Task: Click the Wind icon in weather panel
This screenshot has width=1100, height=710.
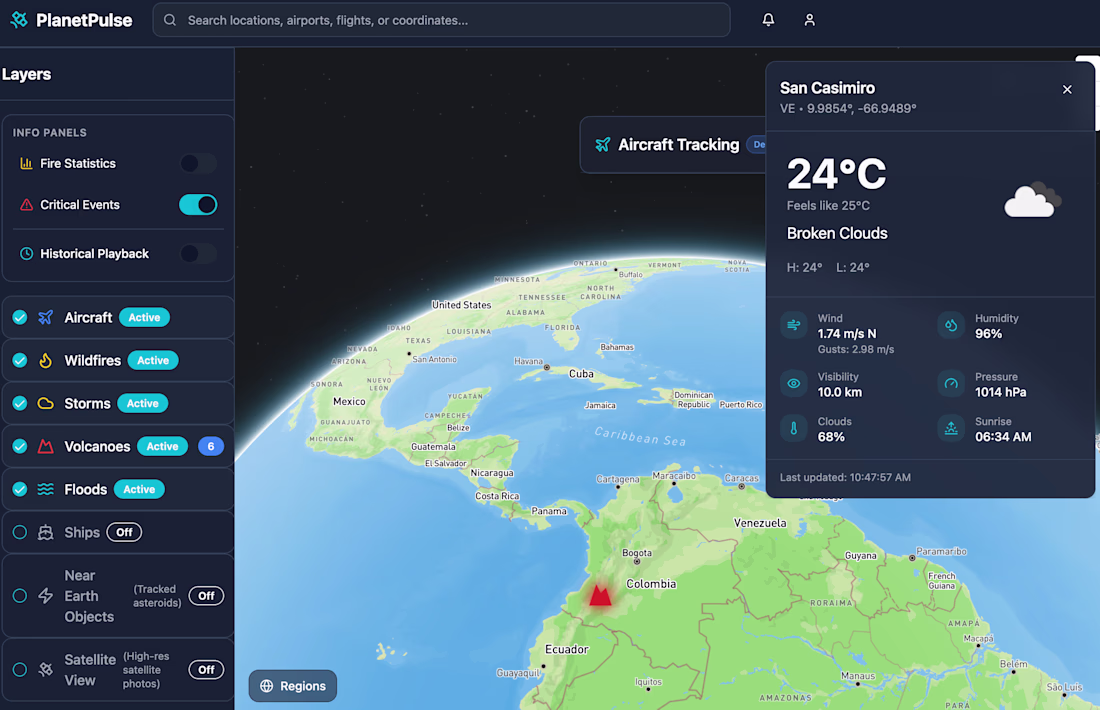Action: point(793,325)
